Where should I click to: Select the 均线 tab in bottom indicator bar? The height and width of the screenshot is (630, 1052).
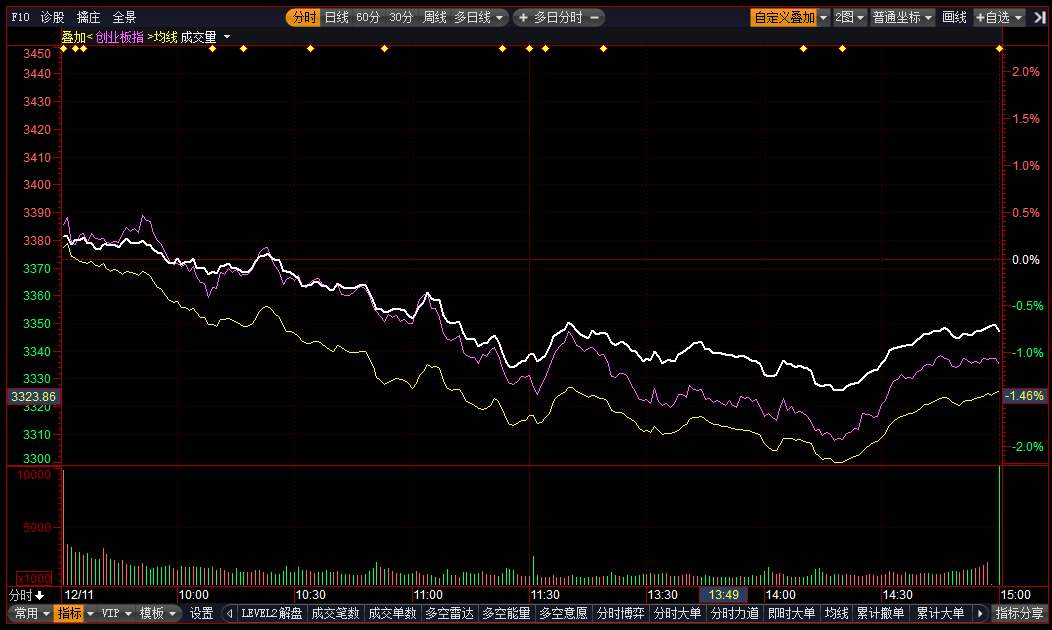837,613
